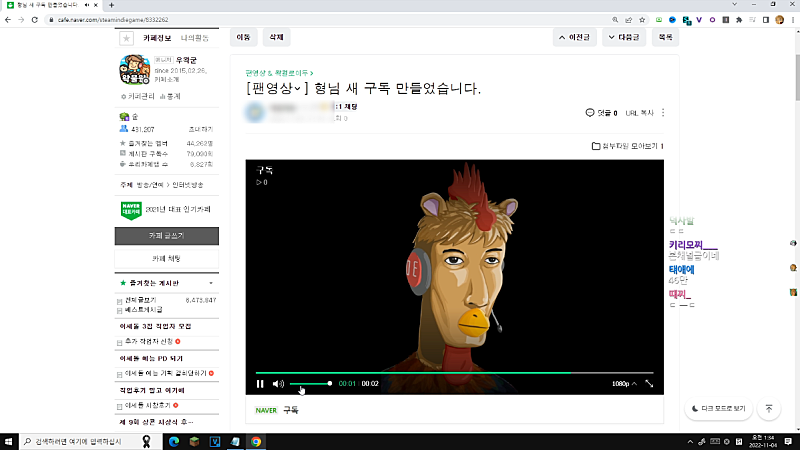Go to previous post with 이전글
Viewport: 800px width, 450px height.
click(574, 37)
